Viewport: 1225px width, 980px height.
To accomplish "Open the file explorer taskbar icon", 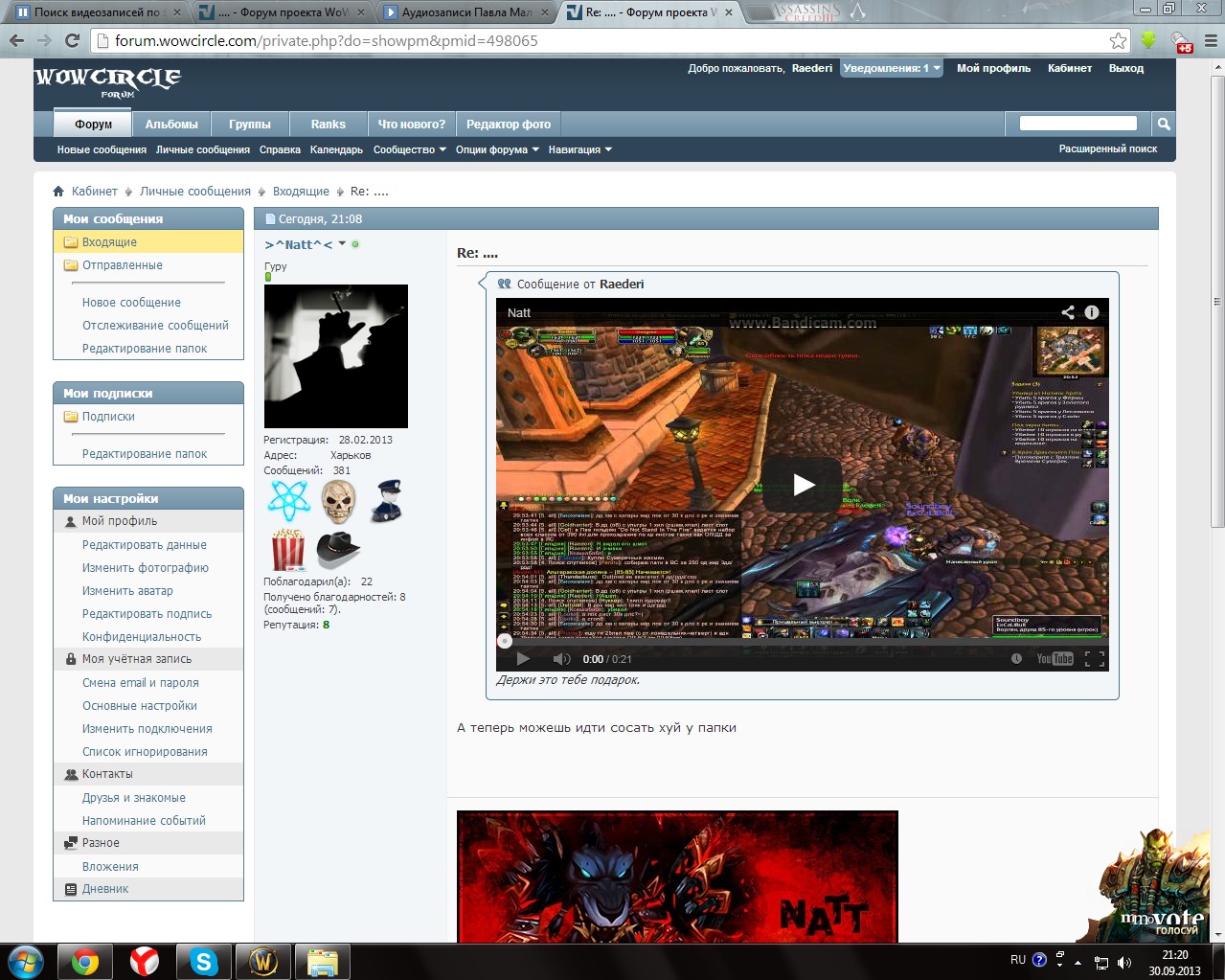I will [x=323, y=962].
